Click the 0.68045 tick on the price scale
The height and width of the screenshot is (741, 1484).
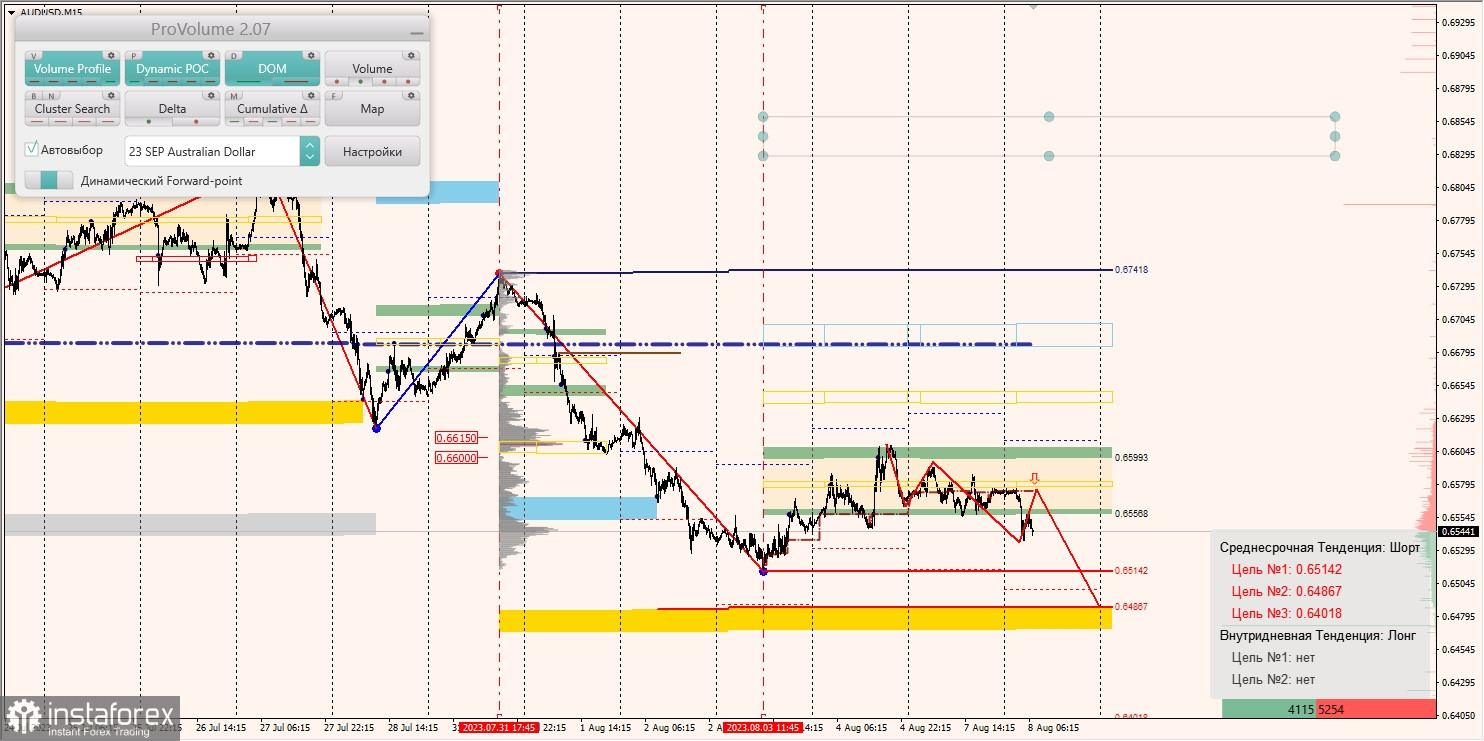click(1458, 187)
